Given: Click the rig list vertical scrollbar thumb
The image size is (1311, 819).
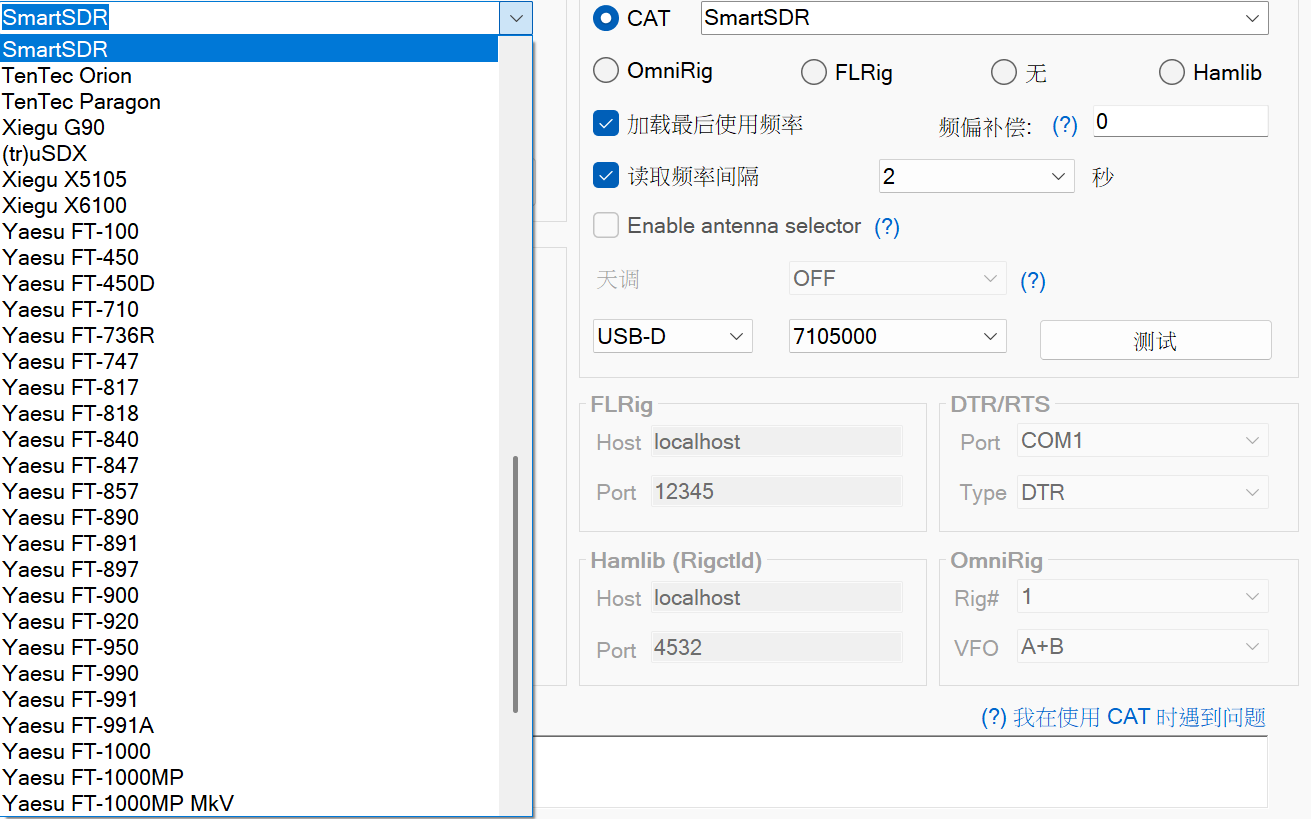Looking at the screenshot, I should pos(516,585).
